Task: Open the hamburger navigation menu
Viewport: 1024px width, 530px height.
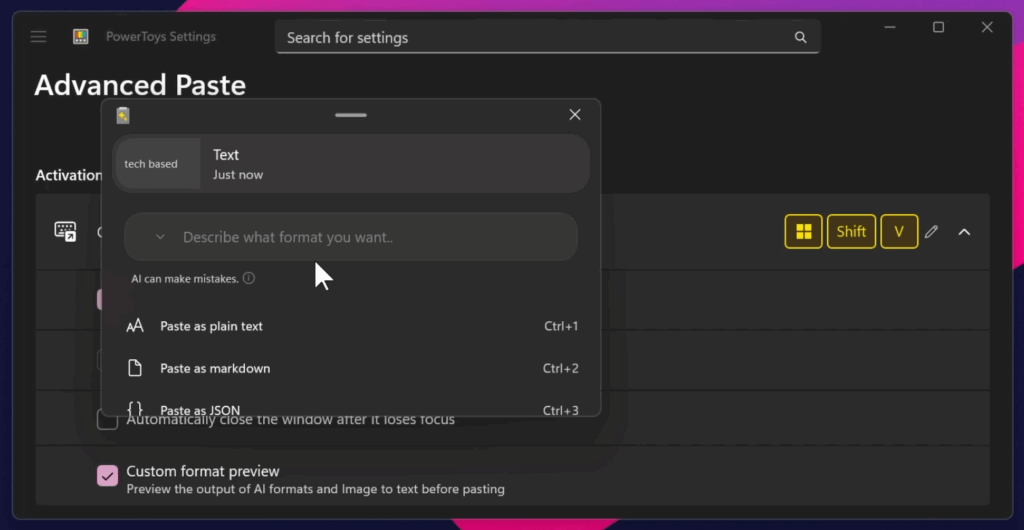Action: pos(38,37)
